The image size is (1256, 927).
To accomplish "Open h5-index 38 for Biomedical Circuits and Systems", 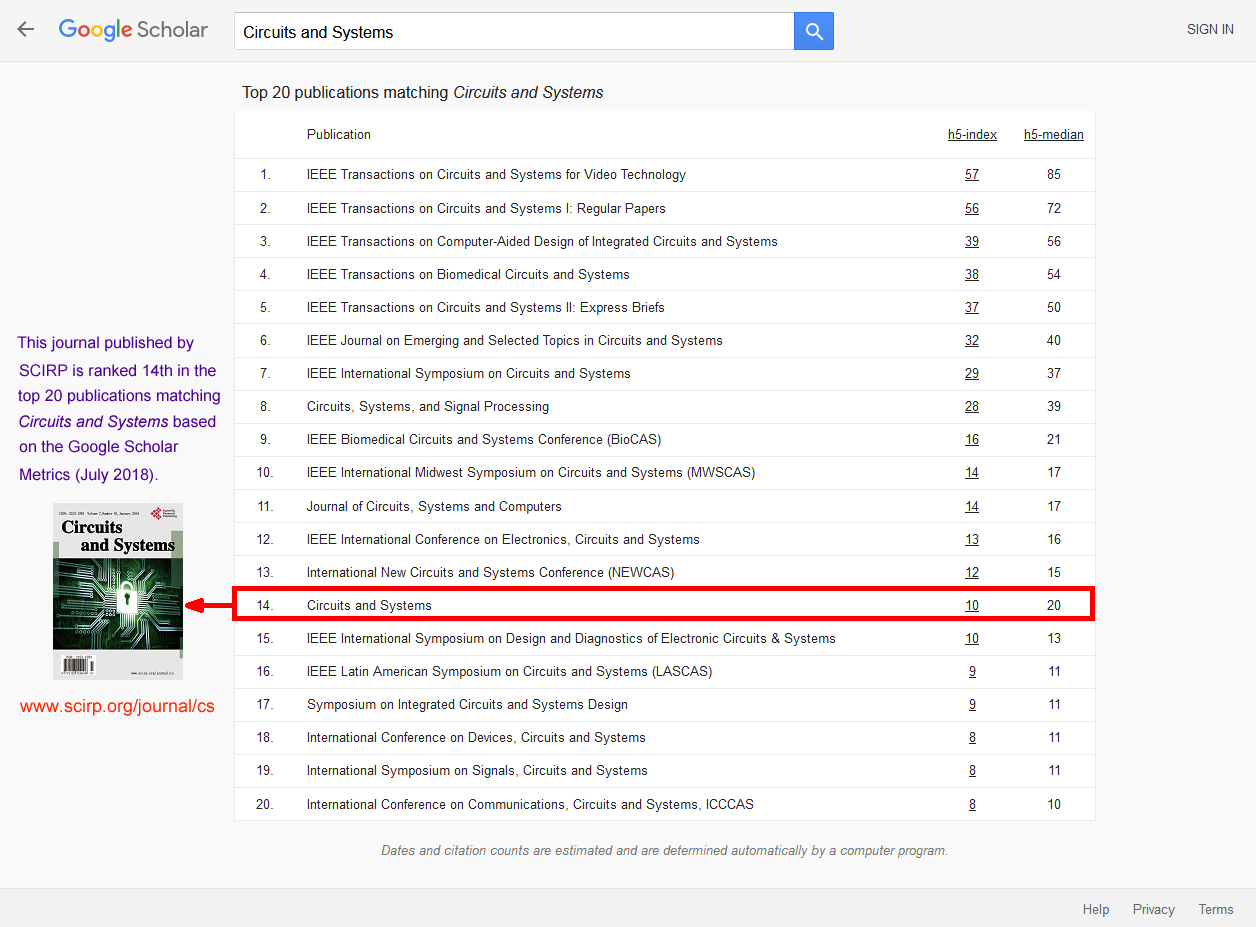I will pyautogui.click(x=972, y=274).
